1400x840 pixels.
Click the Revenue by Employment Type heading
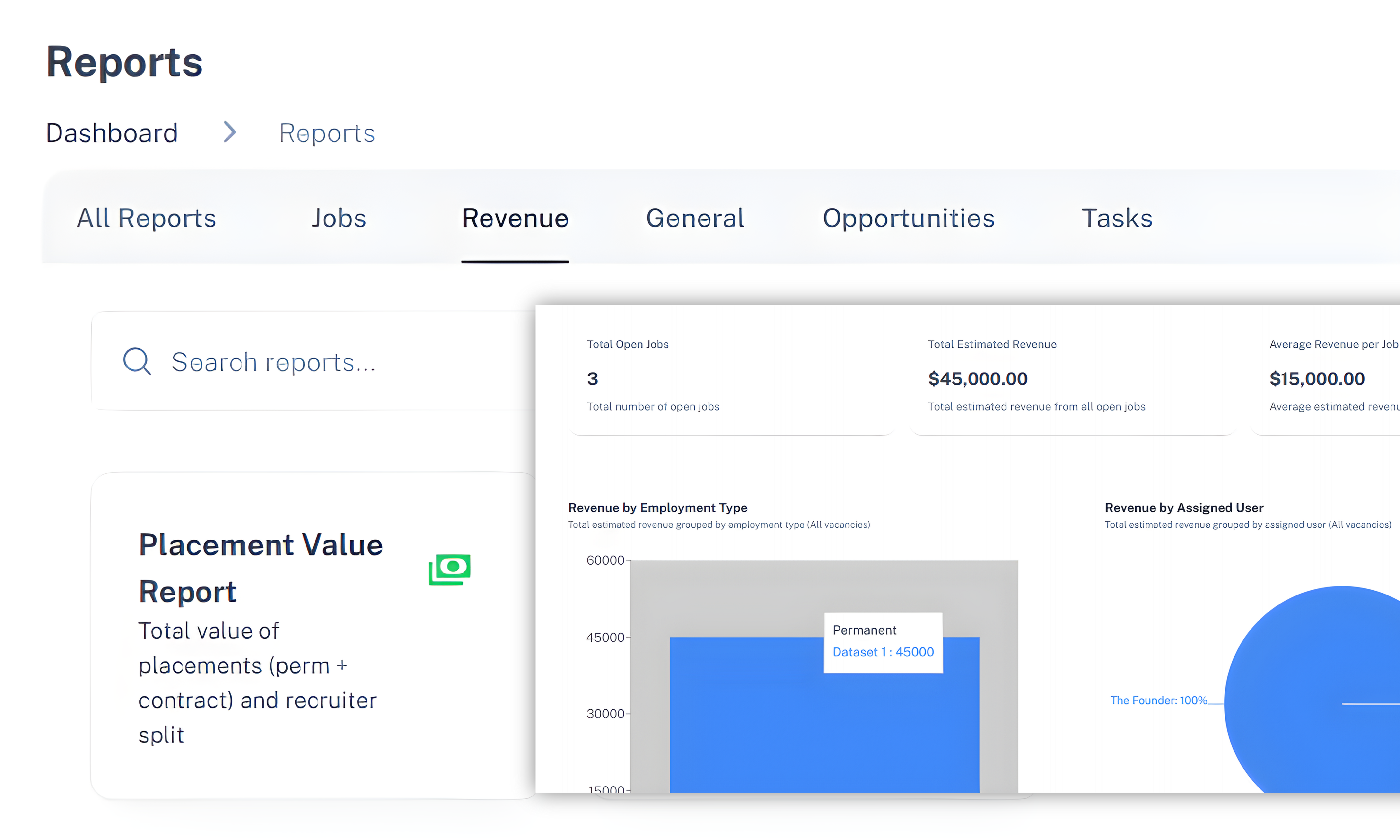pyautogui.click(x=657, y=508)
